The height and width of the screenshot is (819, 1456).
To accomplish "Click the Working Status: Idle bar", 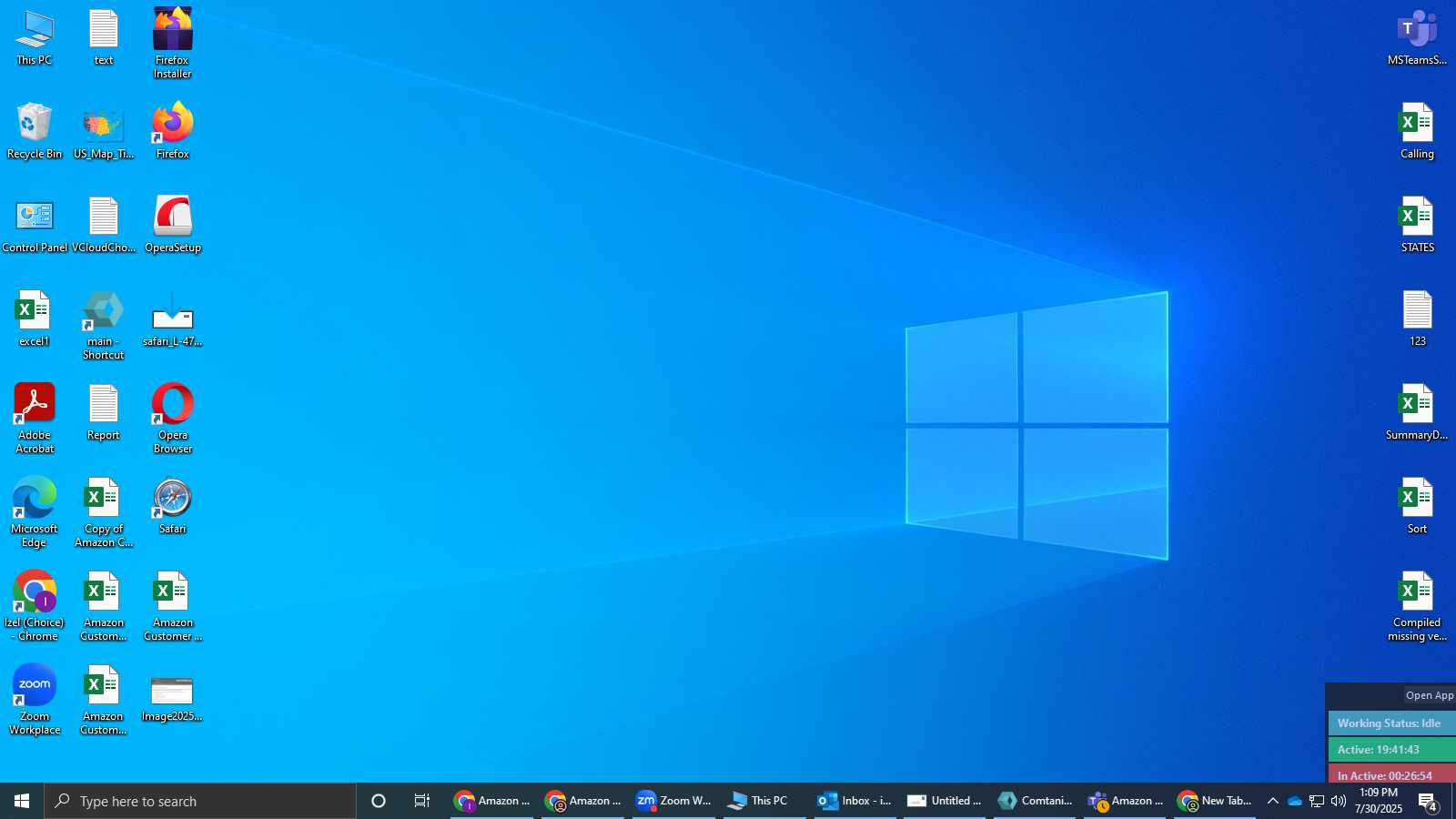I will [1392, 723].
